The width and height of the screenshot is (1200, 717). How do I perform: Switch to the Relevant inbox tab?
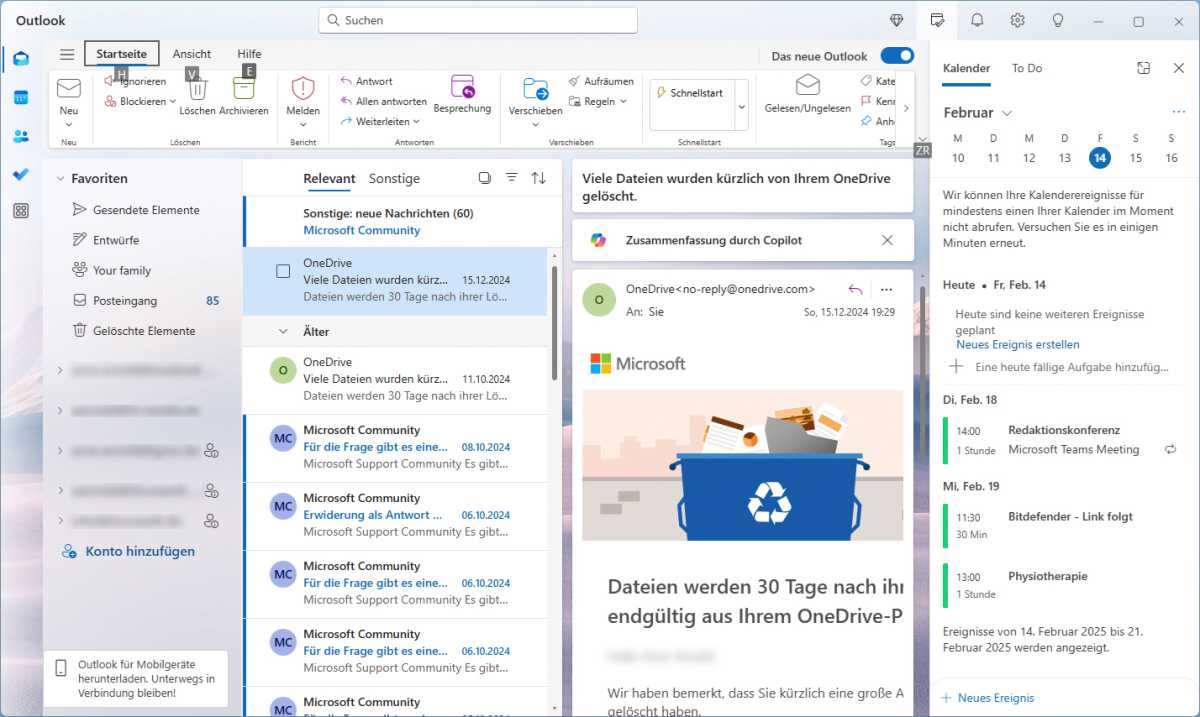[x=329, y=178]
